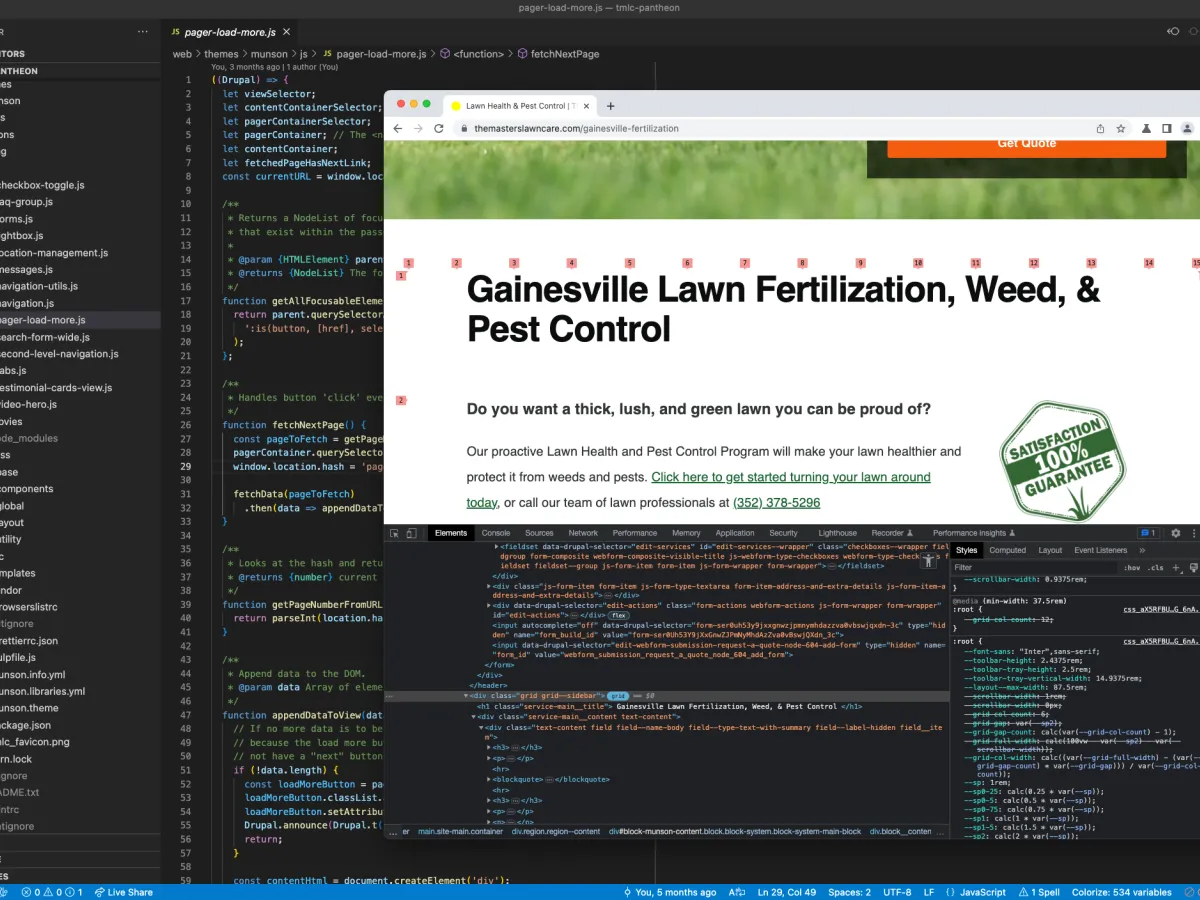This screenshot has width=1200, height=900.
Task: Show more Styles pane tabs chevron
Action: (1142, 550)
